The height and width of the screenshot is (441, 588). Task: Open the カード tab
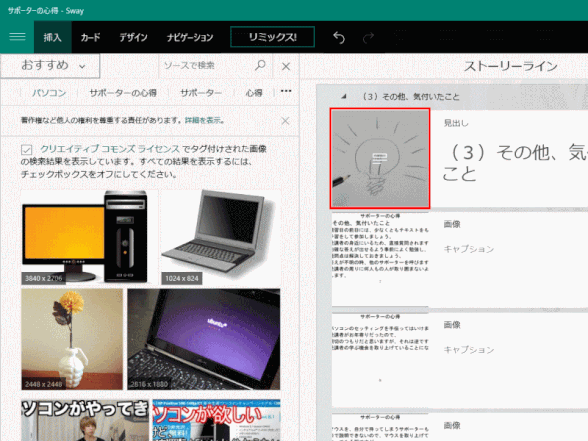pos(90,37)
